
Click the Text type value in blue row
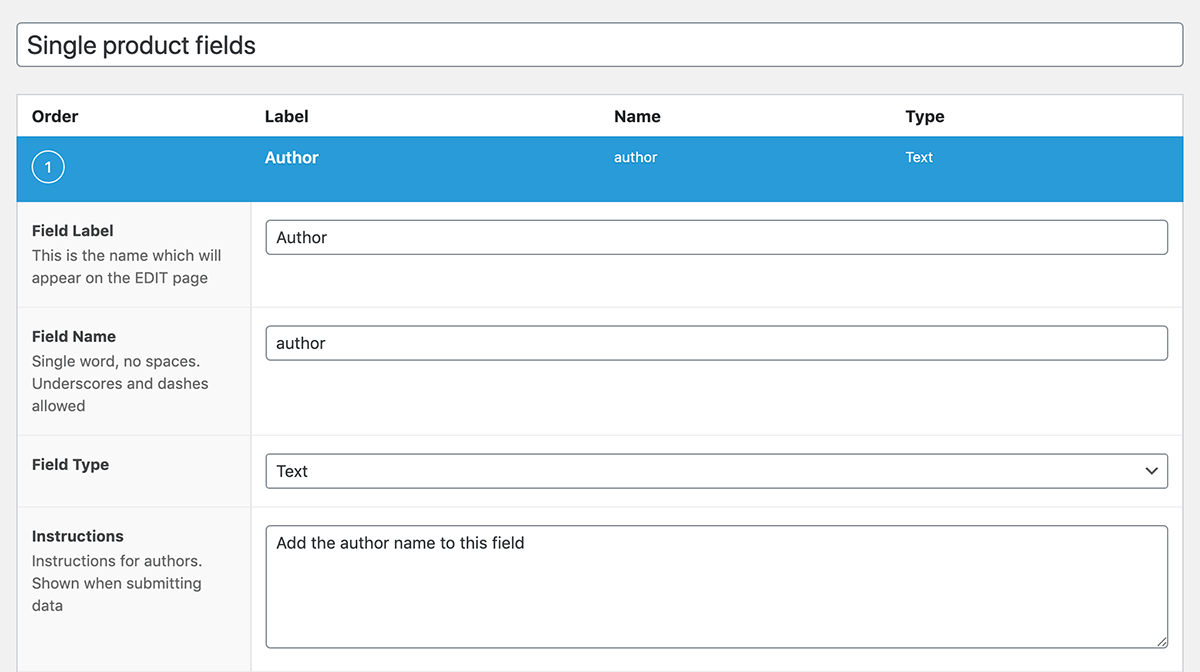click(x=918, y=158)
